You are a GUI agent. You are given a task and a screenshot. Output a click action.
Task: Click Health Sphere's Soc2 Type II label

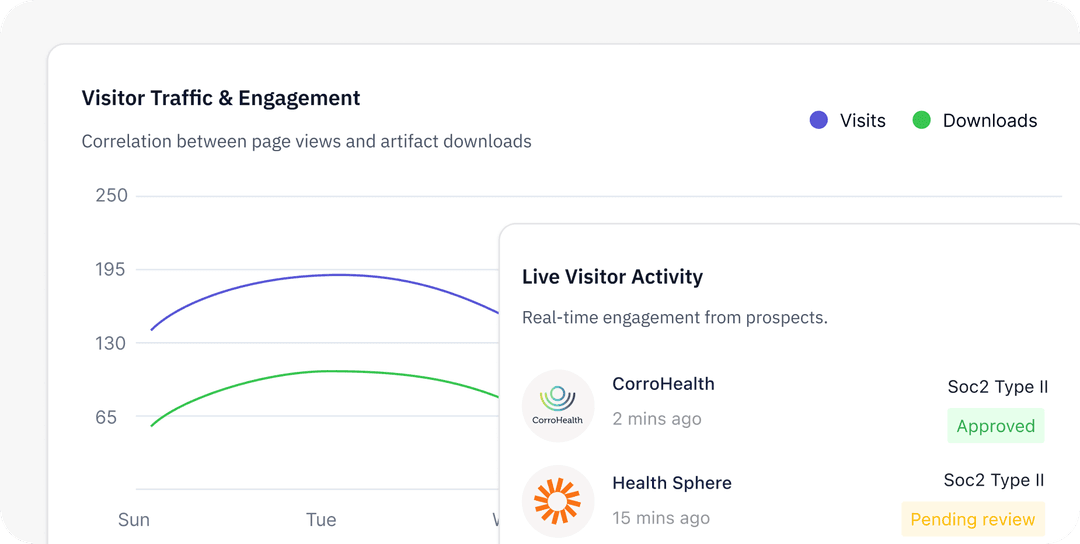tap(994, 481)
